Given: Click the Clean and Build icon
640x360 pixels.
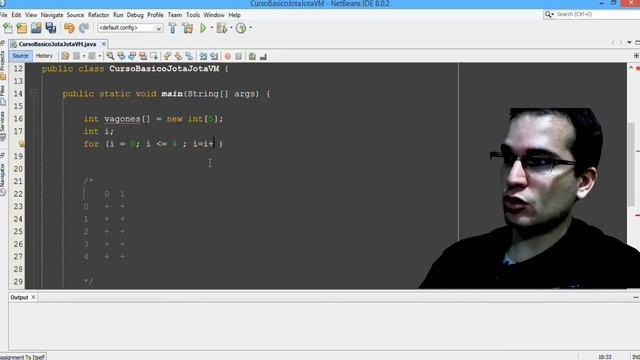Looking at the screenshot, I should point(188,28).
